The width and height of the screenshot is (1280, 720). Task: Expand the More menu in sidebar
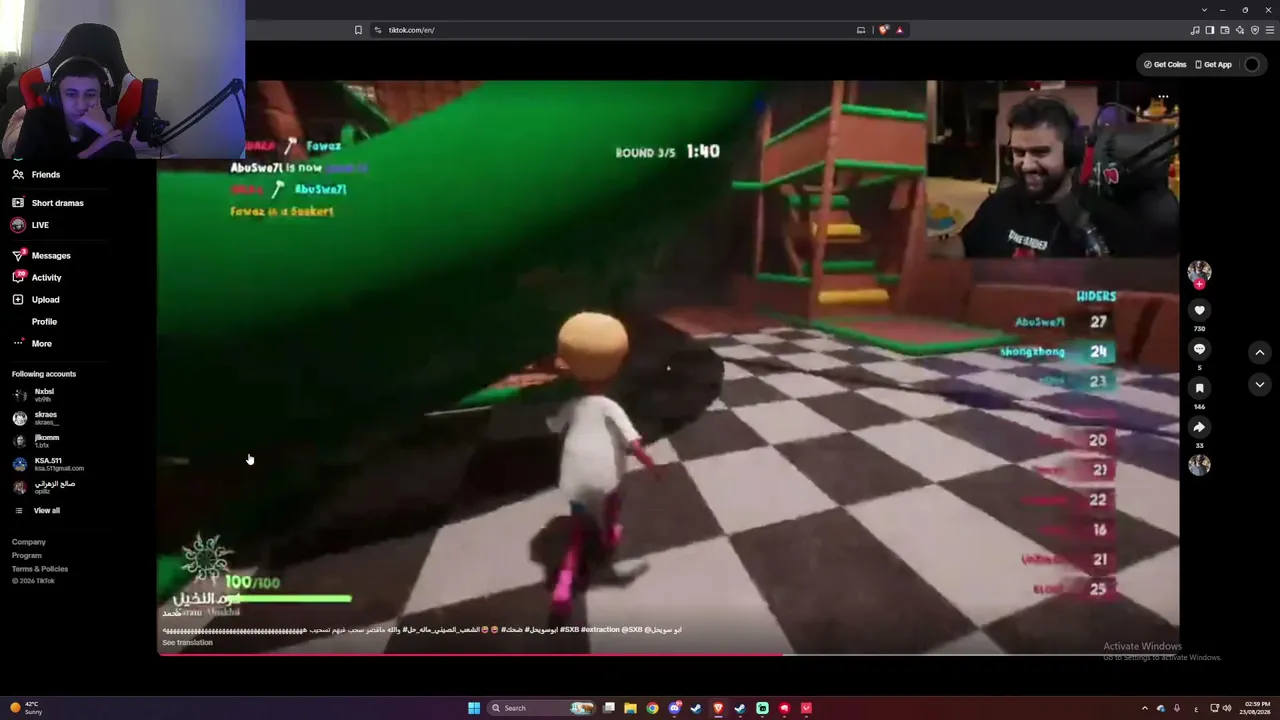click(31, 344)
